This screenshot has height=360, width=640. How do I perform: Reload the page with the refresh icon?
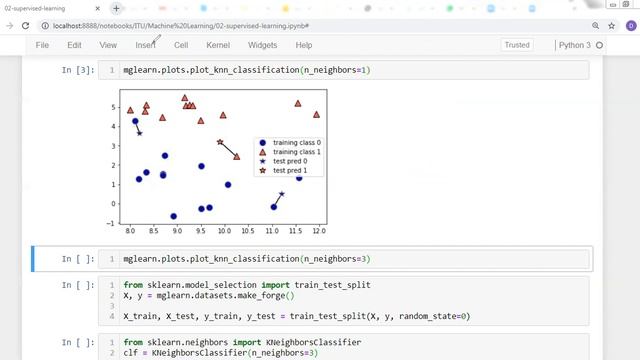click(25, 26)
